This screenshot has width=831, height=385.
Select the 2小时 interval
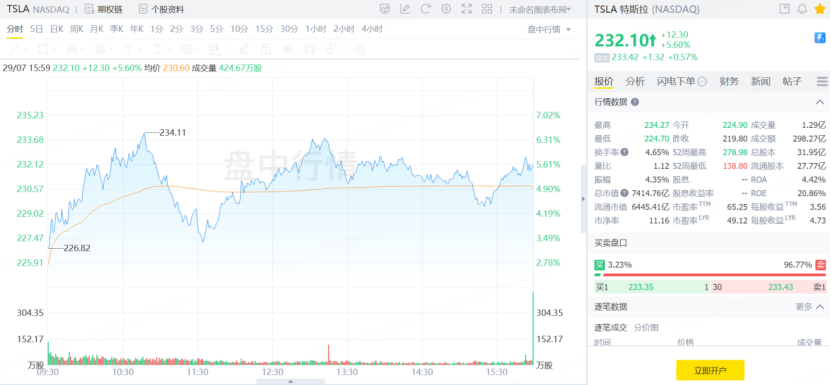click(344, 29)
